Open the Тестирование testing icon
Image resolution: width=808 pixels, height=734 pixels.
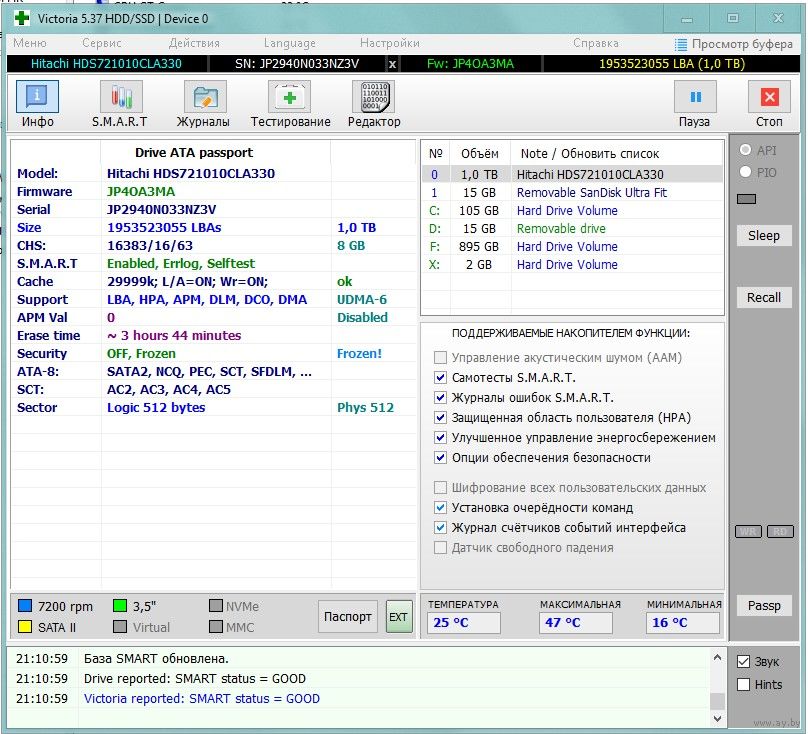[289, 96]
